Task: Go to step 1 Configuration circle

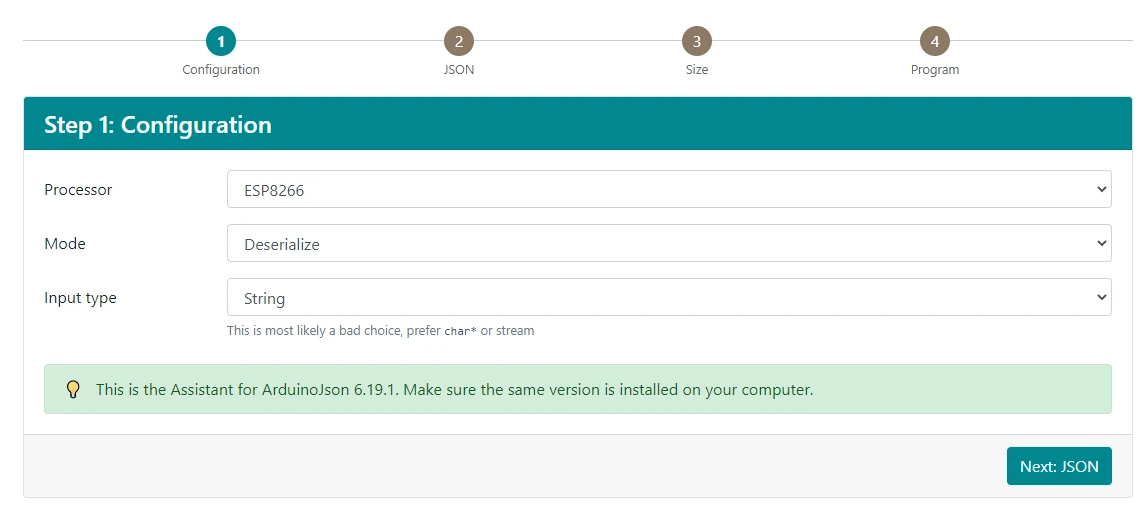Action: point(221,42)
